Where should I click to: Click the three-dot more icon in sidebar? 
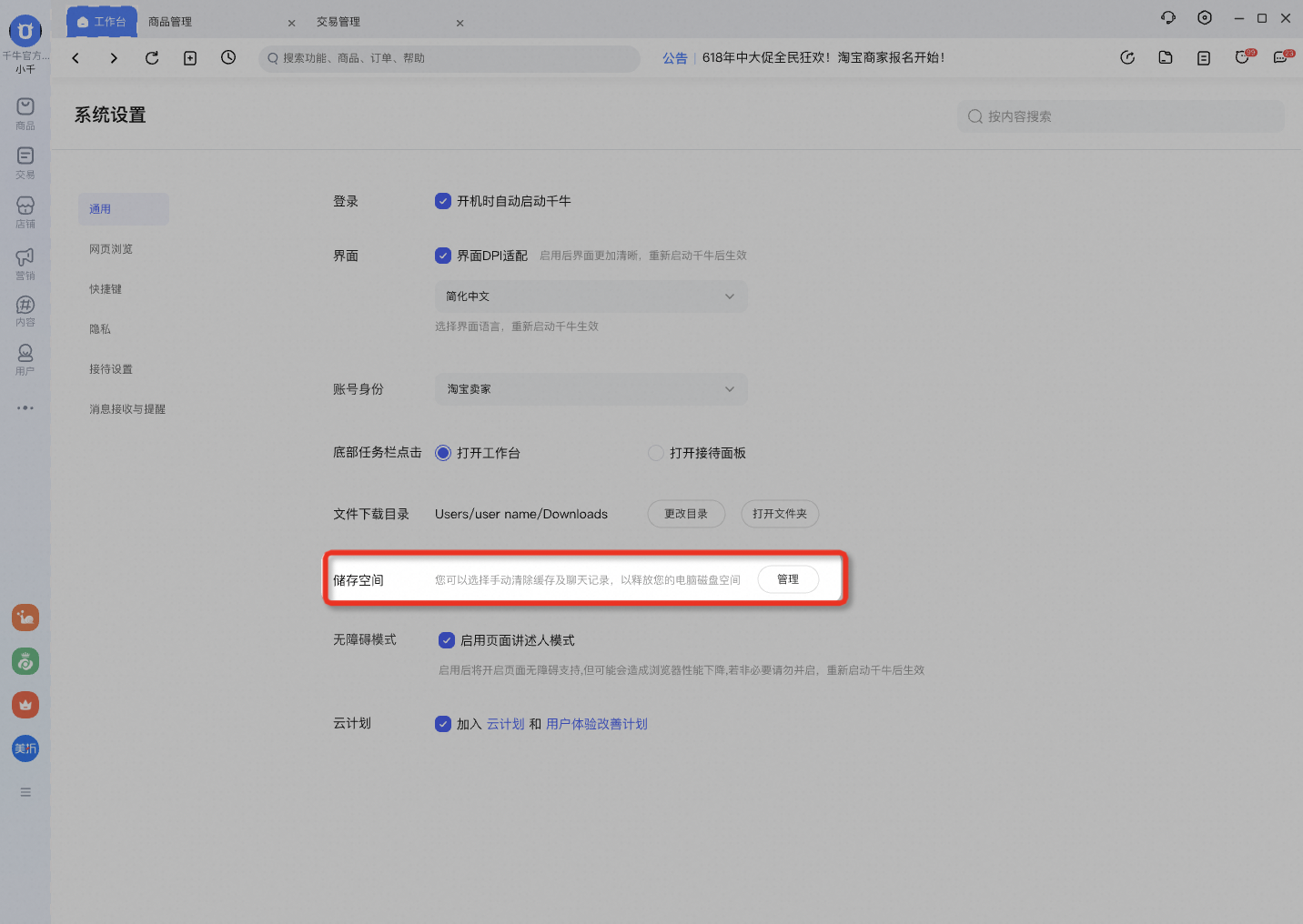[25, 407]
